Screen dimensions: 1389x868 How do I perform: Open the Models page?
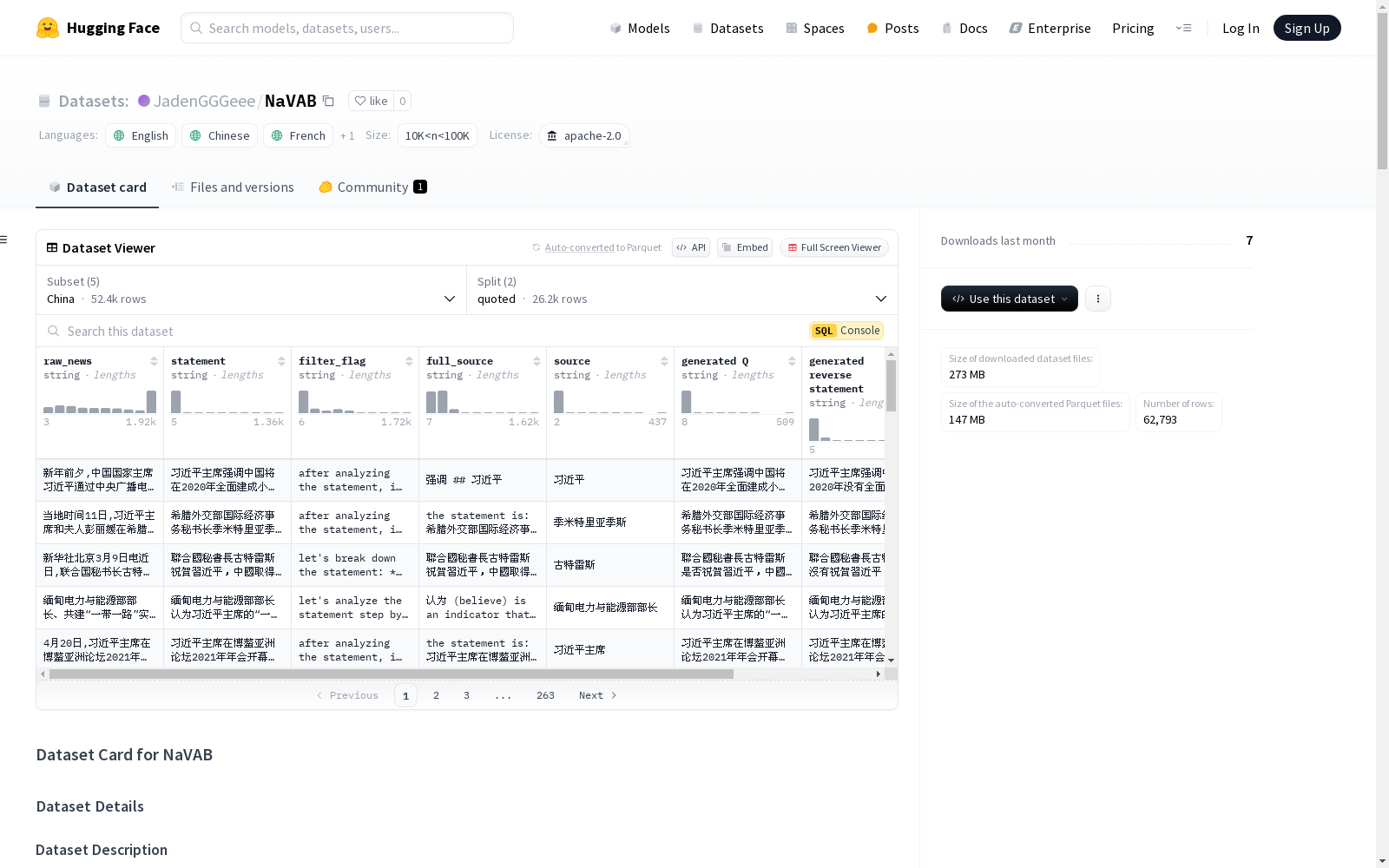(x=640, y=28)
